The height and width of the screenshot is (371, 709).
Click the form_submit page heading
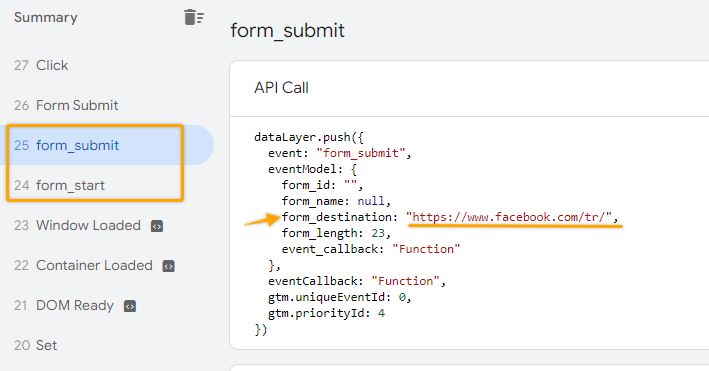288,30
